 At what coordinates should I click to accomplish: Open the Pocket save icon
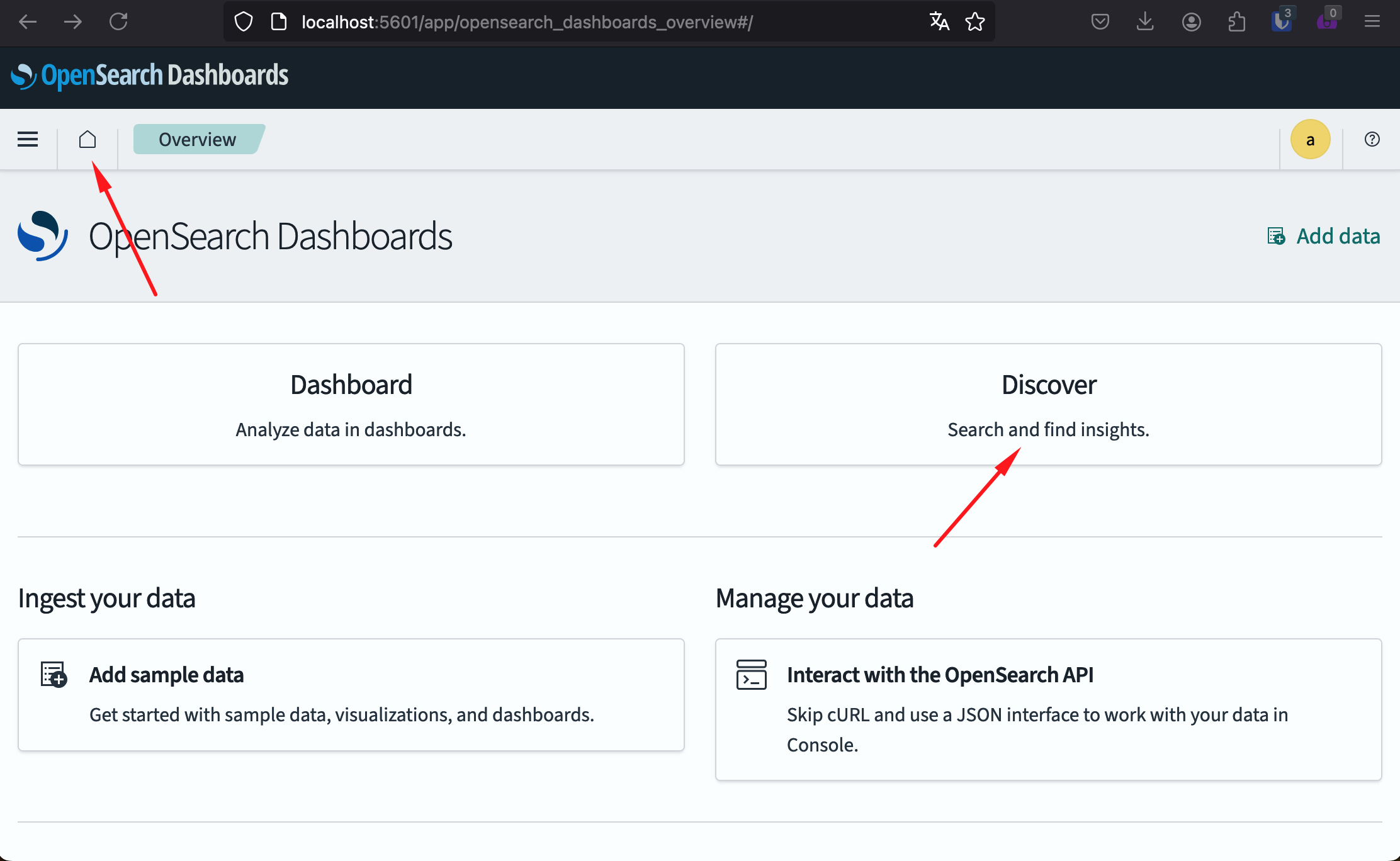pos(1100,22)
